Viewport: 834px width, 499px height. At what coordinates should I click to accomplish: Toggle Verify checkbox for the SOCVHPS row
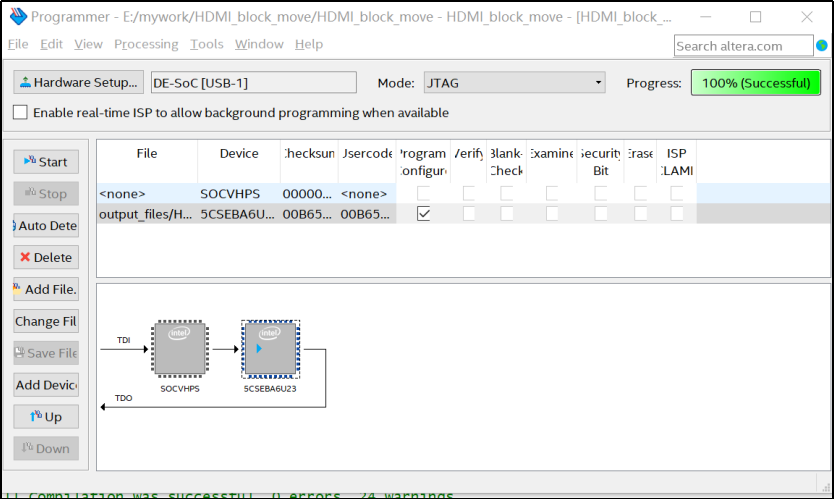click(x=469, y=193)
